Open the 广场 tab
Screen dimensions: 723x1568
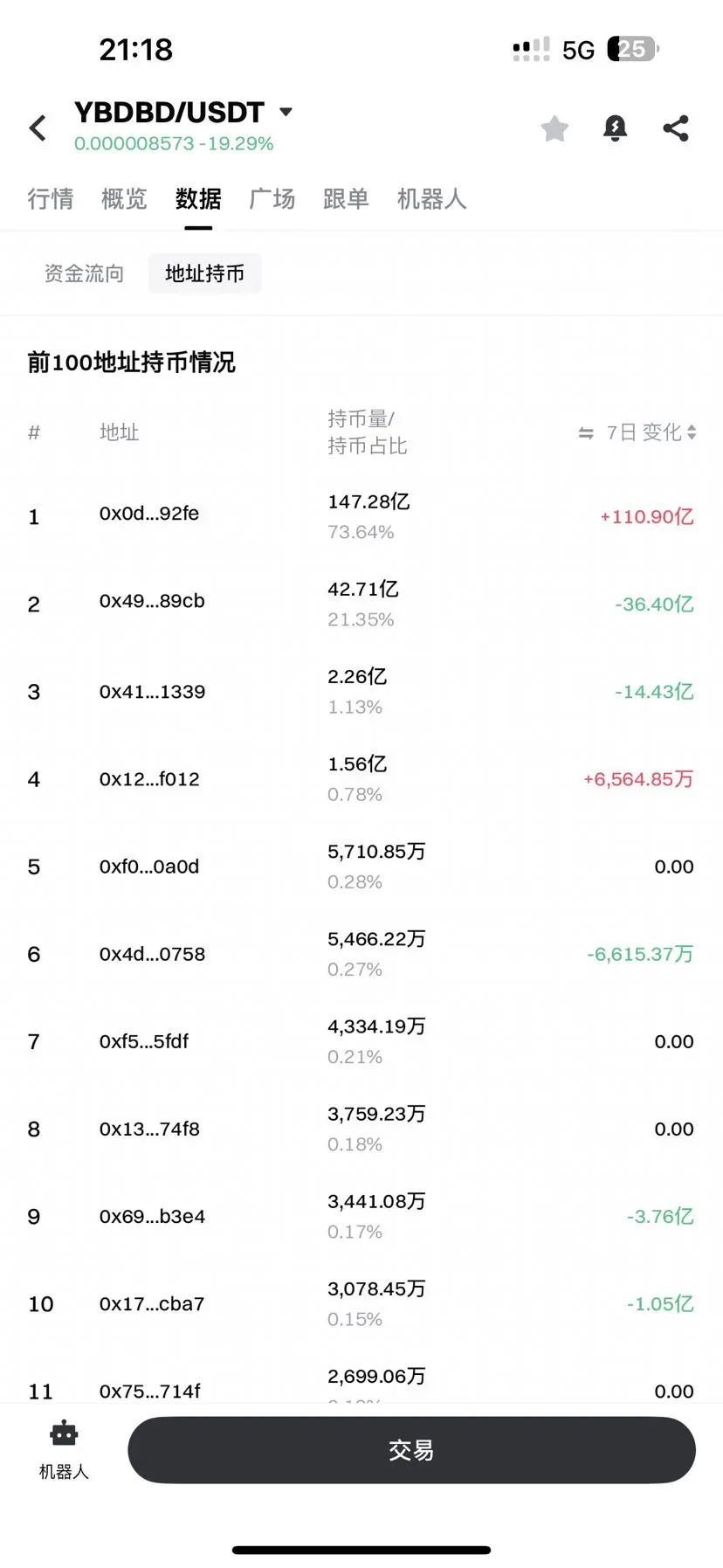[272, 199]
